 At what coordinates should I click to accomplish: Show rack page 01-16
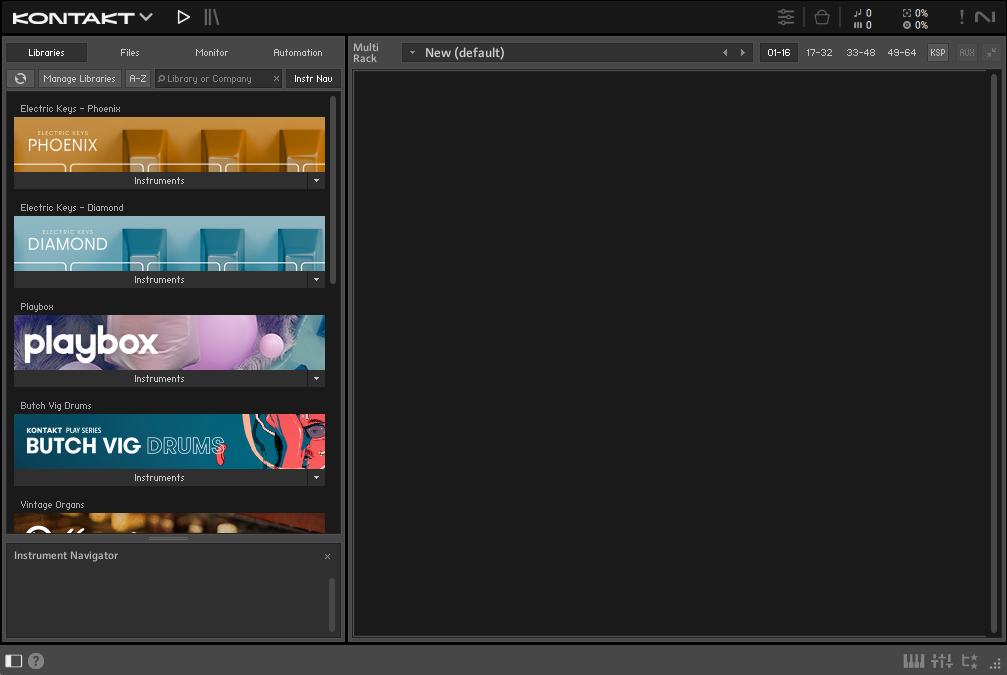[779, 53]
